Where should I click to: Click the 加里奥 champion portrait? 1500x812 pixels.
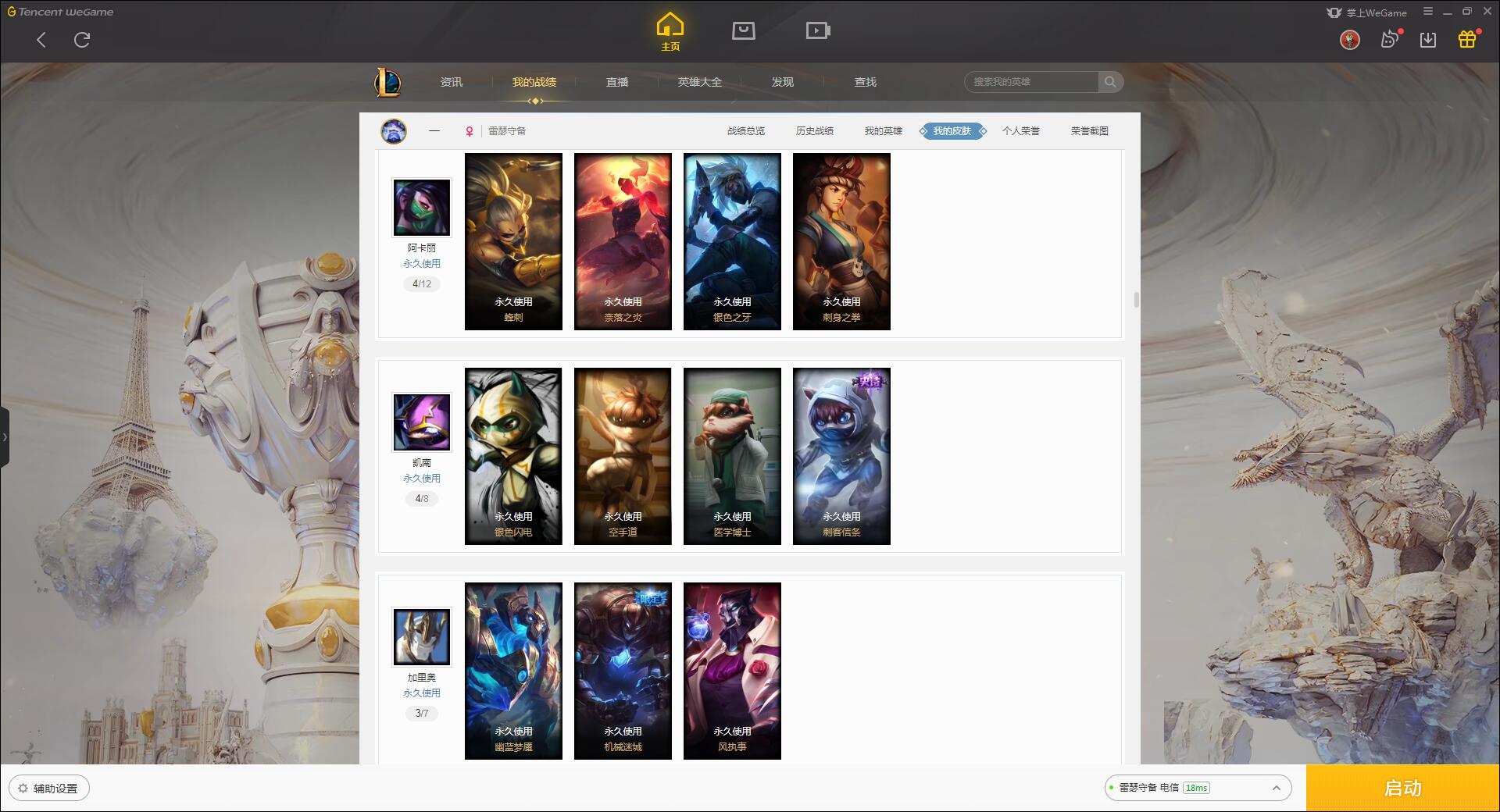pyautogui.click(x=422, y=636)
